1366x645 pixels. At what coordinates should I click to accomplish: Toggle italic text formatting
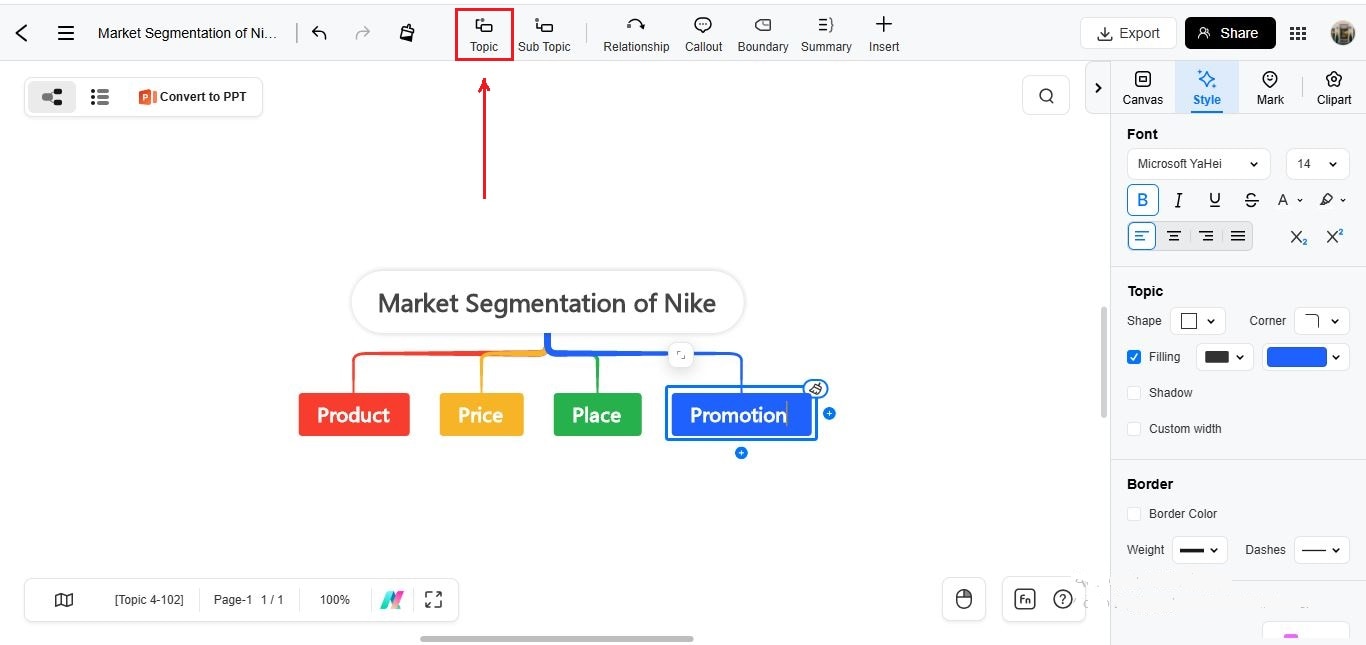(1179, 200)
